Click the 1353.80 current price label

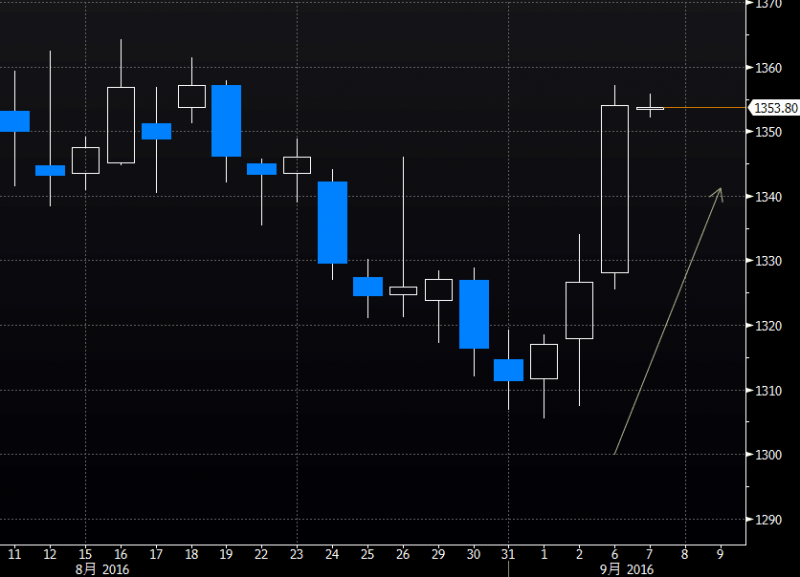coord(775,108)
